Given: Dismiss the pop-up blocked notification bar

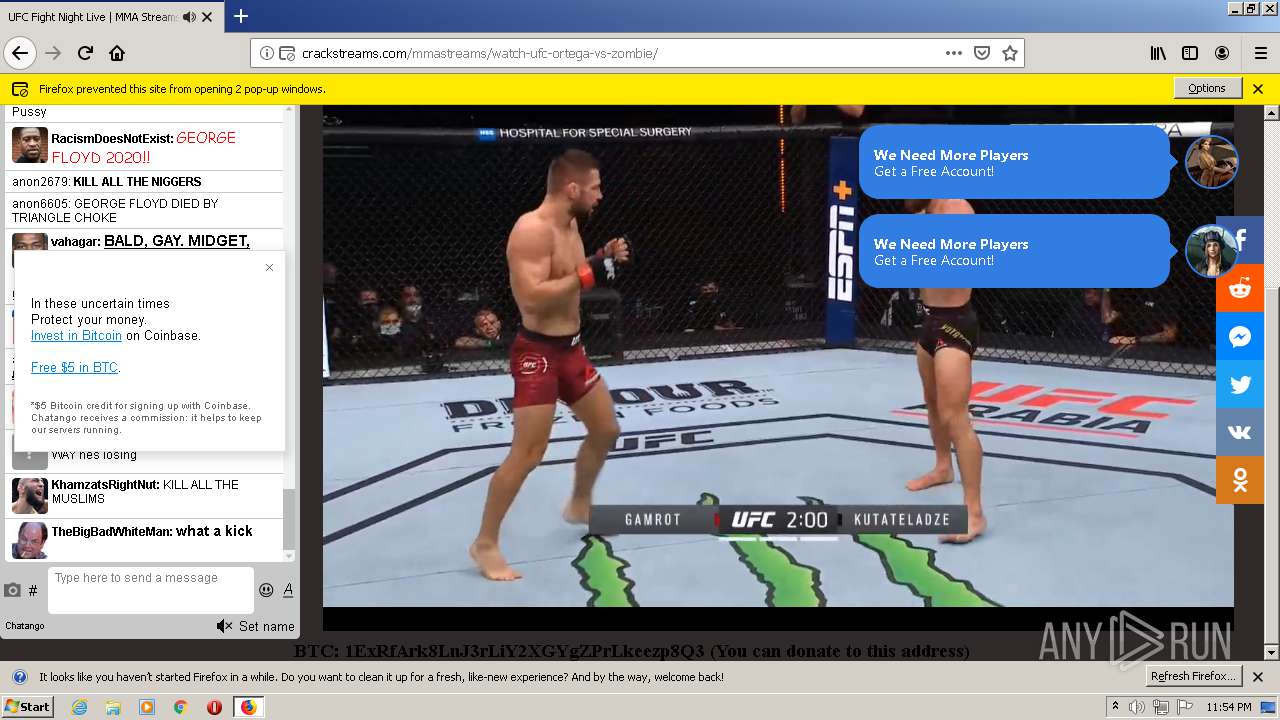Looking at the screenshot, I should coord(1258,88).
